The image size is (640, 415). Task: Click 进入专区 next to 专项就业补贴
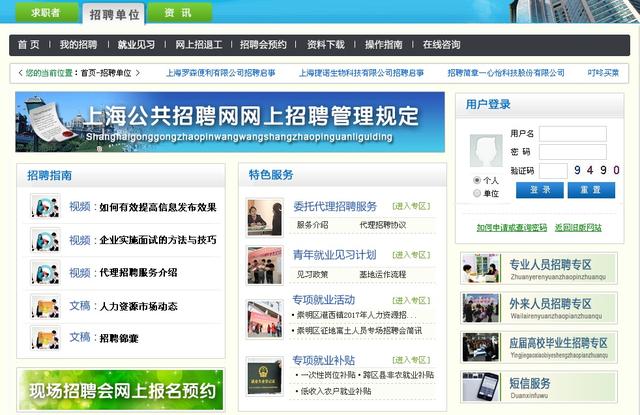coord(411,360)
